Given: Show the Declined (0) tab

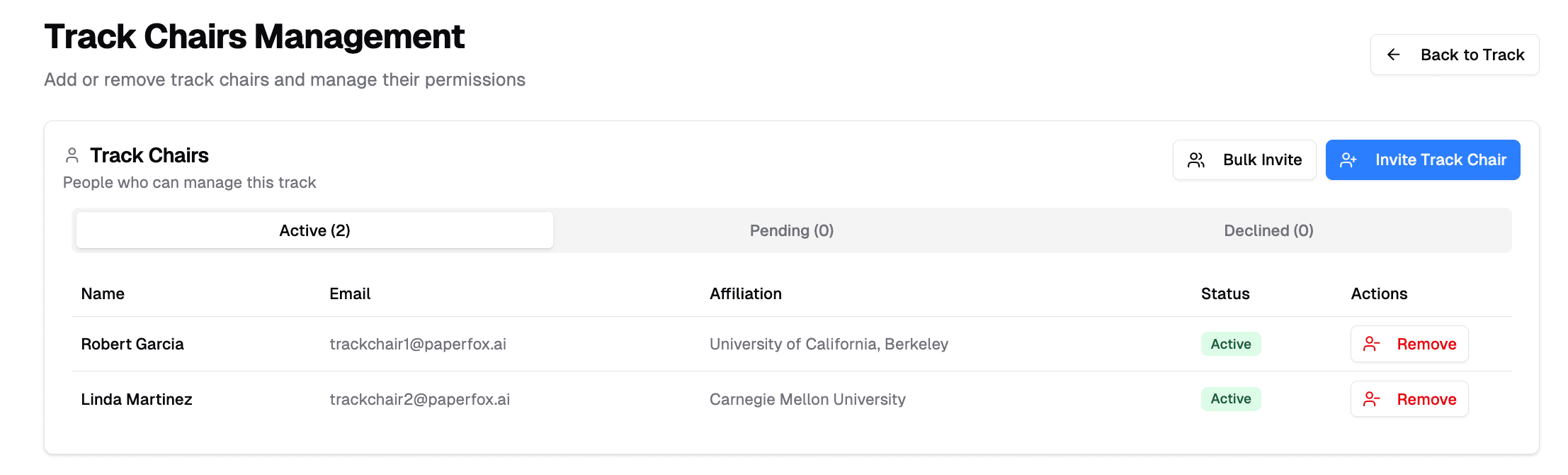Looking at the screenshot, I should [1268, 230].
